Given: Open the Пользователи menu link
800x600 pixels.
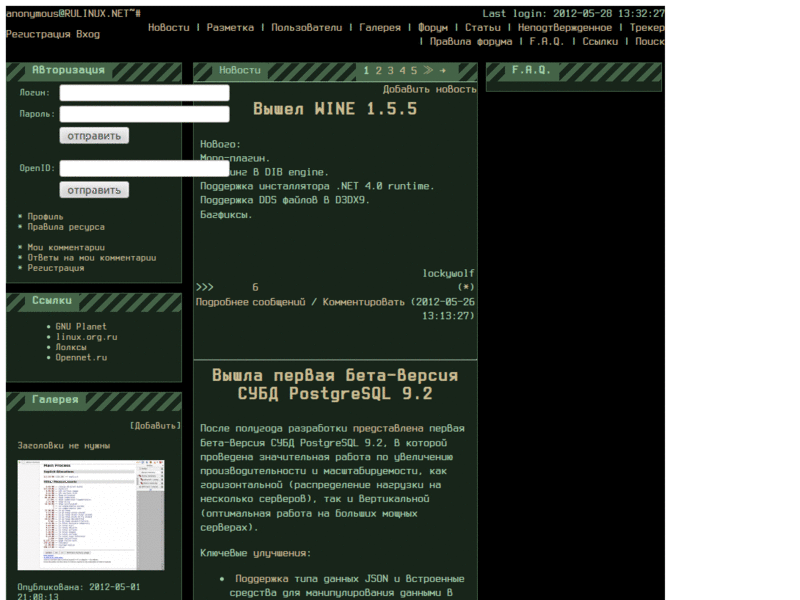Looking at the screenshot, I should [307, 28].
